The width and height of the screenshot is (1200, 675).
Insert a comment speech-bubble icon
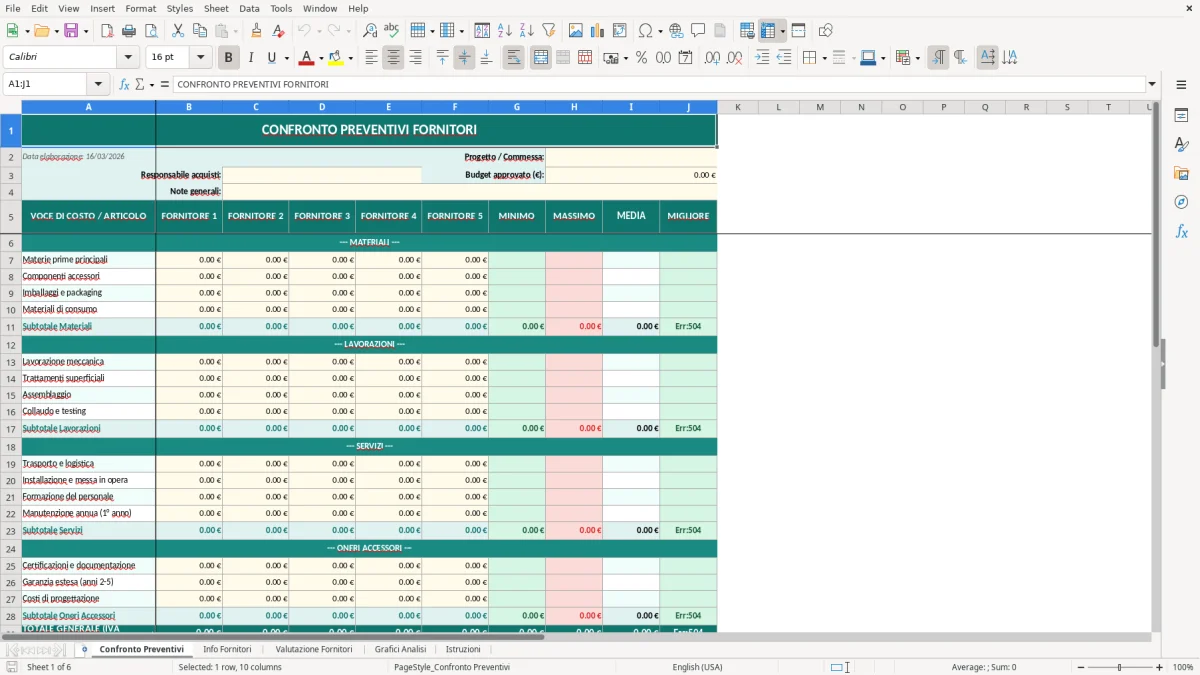tap(698, 31)
